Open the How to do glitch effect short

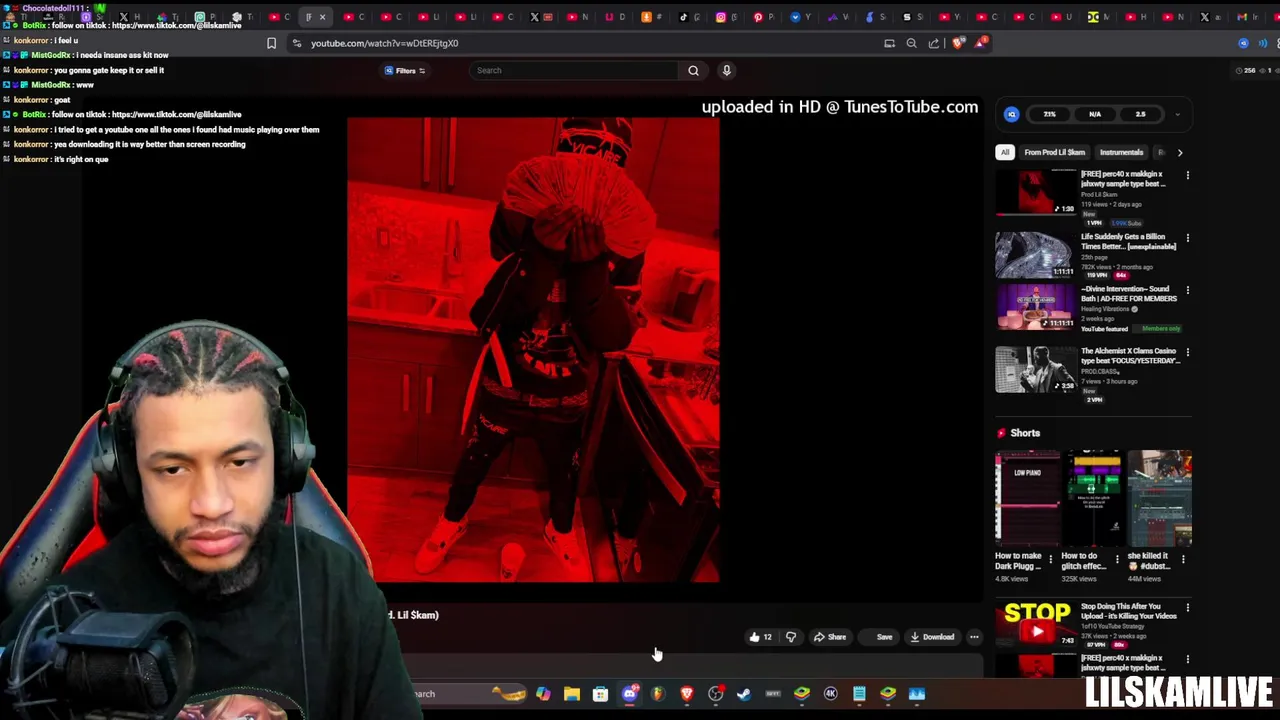(1093, 498)
